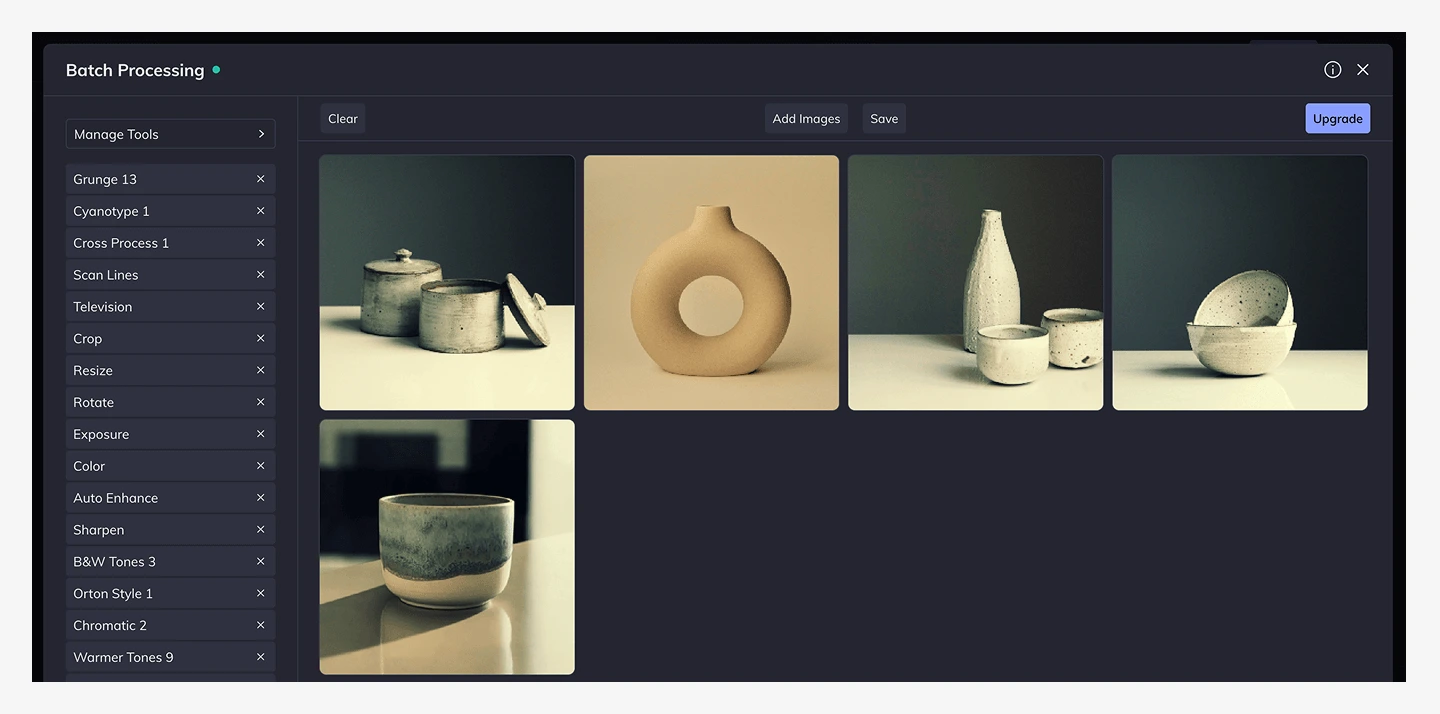Click the purple Upgrade button
1440x714 pixels.
pyautogui.click(x=1337, y=119)
